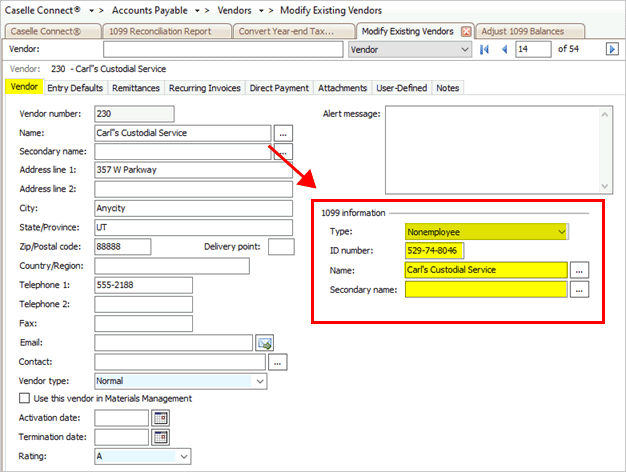Click the Contact field
Image resolution: width=626 pixels, height=472 pixels.
pyautogui.click(x=180, y=362)
